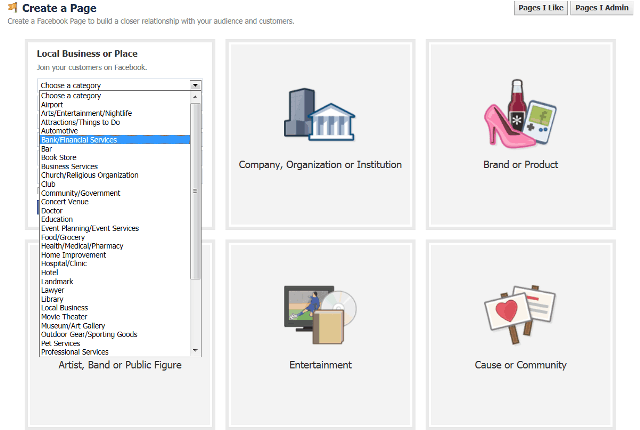The width and height of the screenshot is (640, 430).
Task: Click the category list scrollbar thumb
Action: tap(195, 191)
